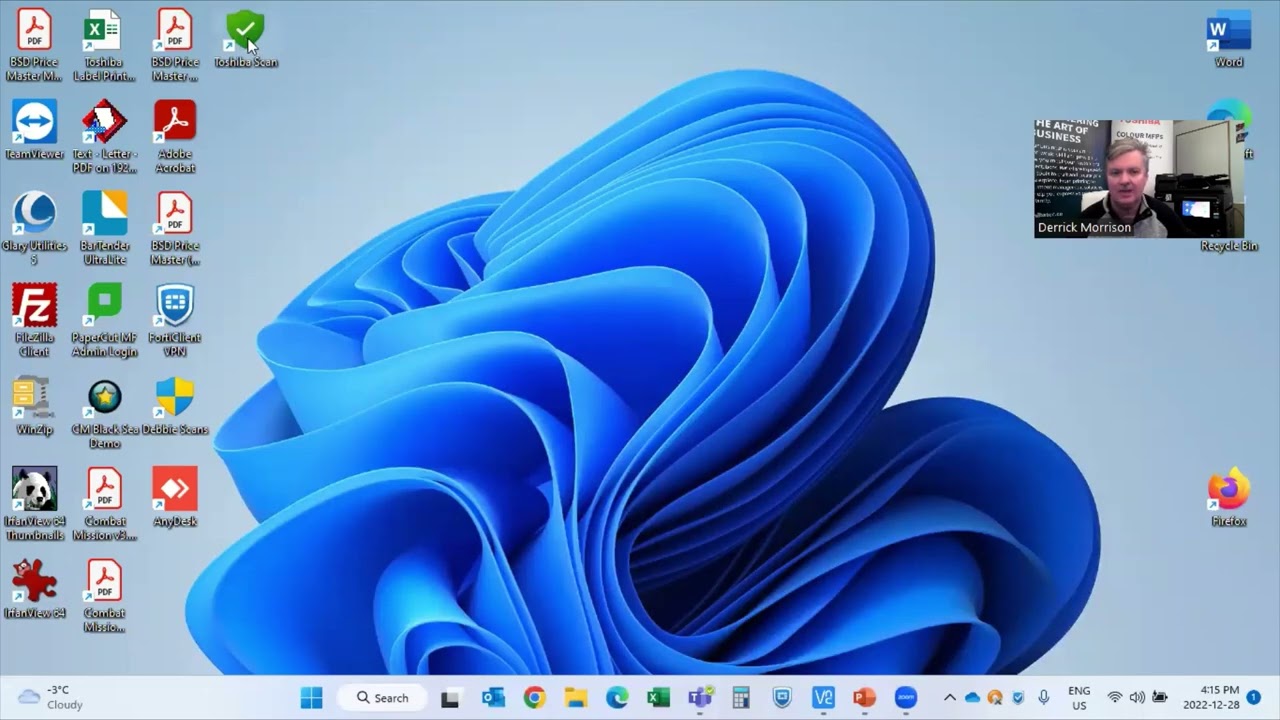Open the Wi-Fi network tray icon
This screenshot has height=720, width=1280.
(1115, 697)
